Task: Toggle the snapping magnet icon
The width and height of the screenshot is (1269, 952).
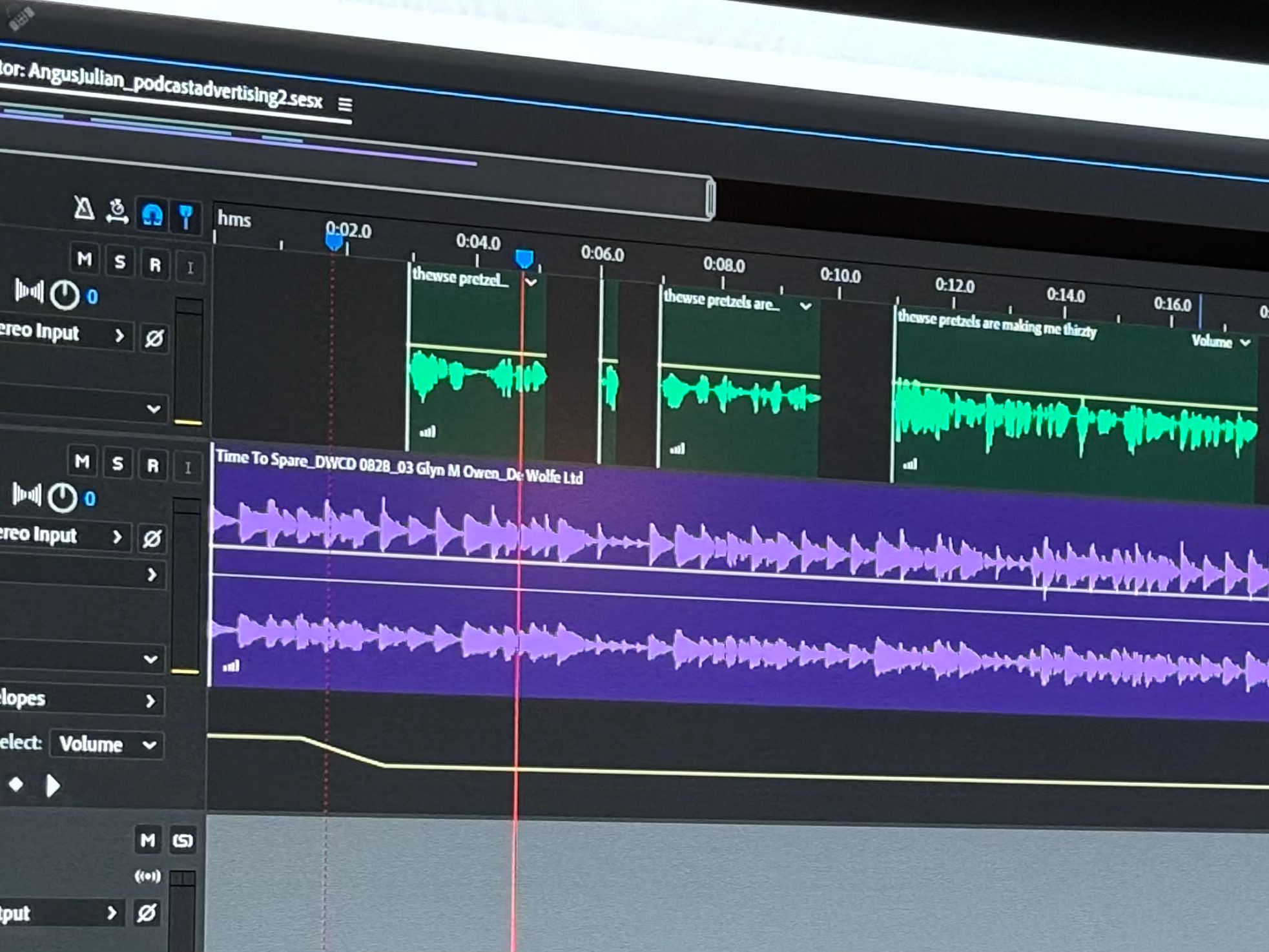Action: (x=152, y=215)
